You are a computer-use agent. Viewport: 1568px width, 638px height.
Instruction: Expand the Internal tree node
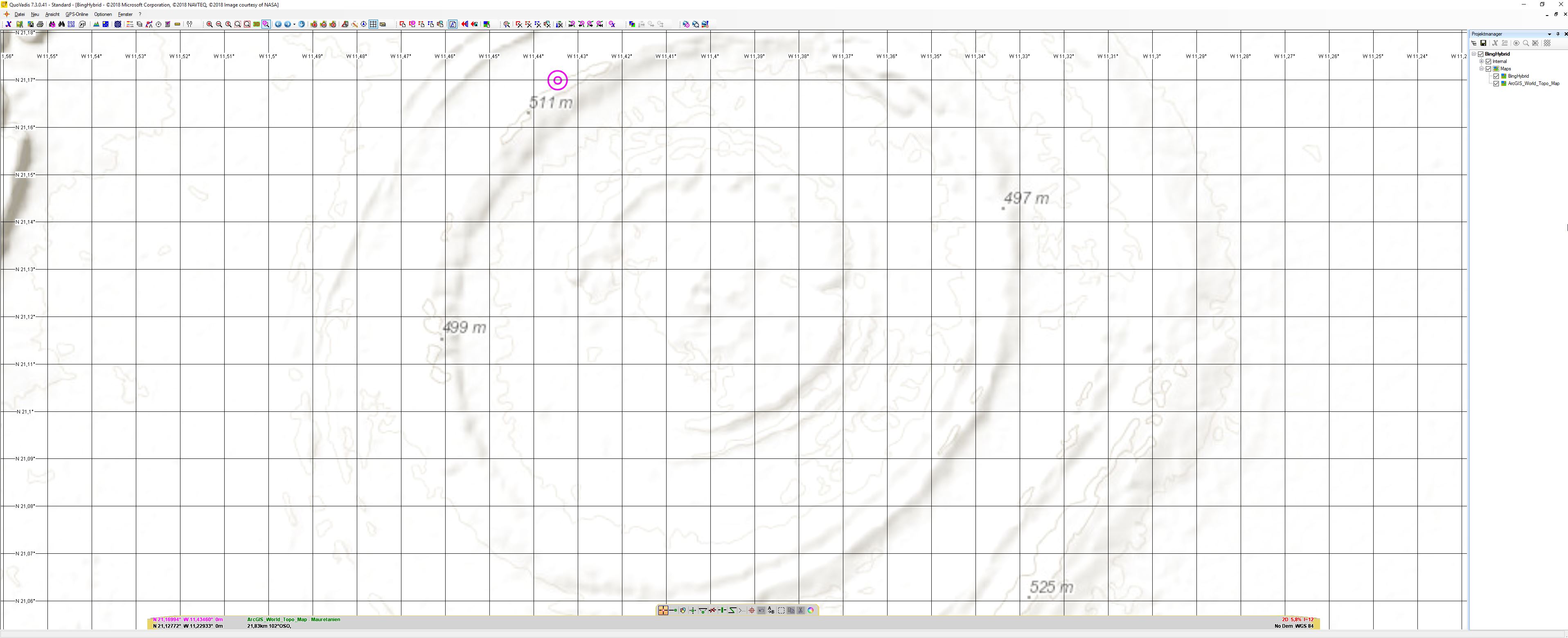1482,61
